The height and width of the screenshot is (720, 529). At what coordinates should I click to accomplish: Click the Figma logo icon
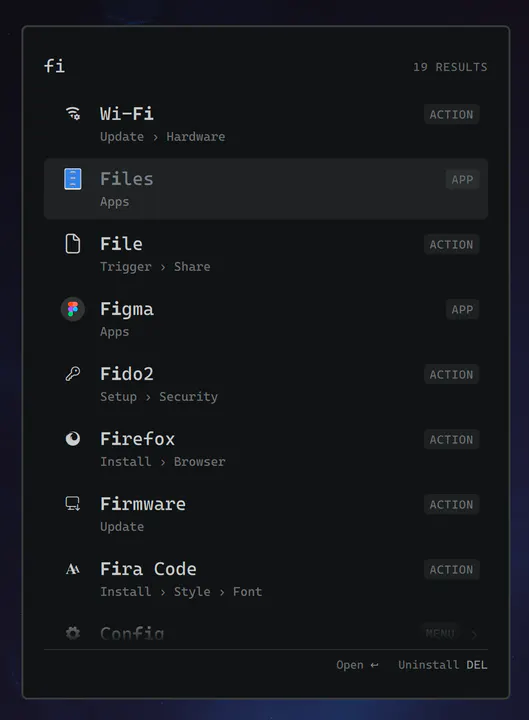pos(73,309)
